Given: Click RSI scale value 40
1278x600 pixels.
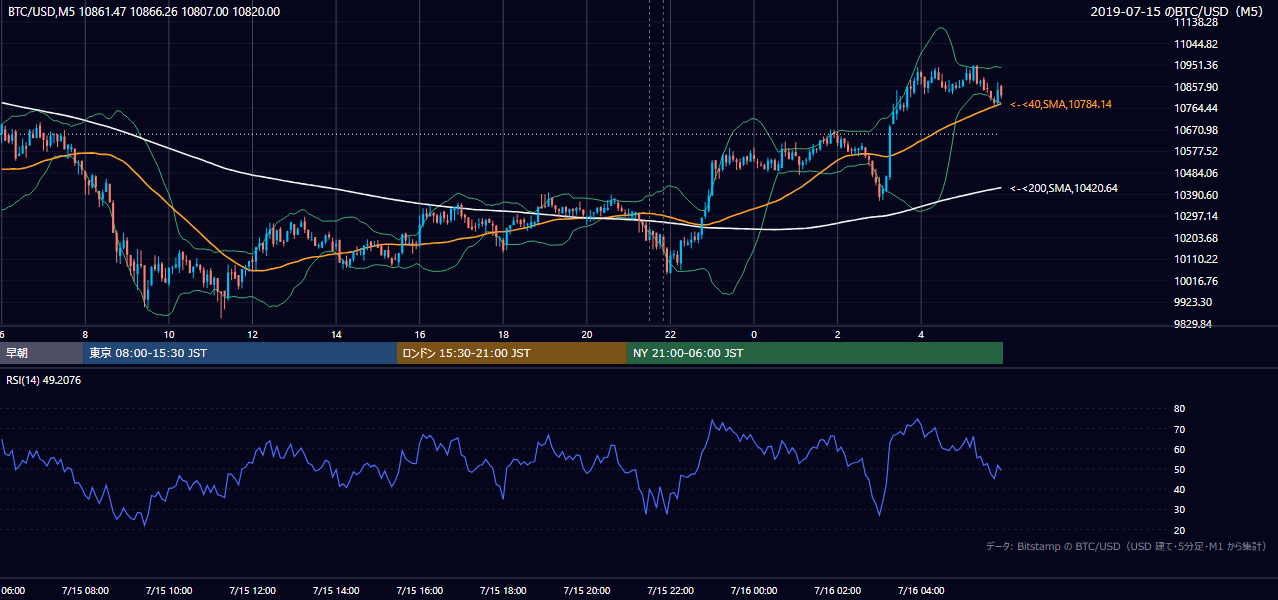Looking at the screenshot, I should pos(1179,489).
